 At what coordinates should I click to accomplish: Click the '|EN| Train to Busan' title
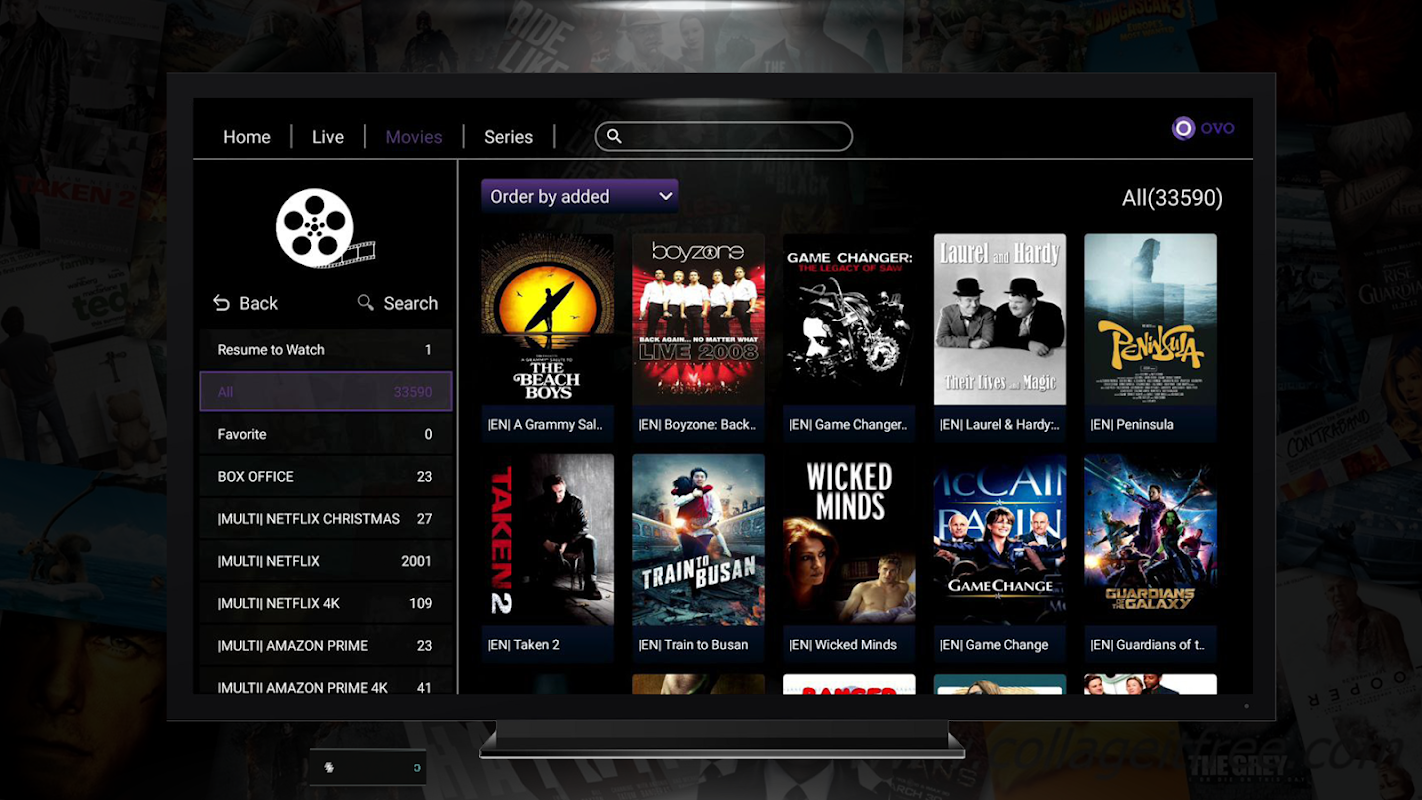pos(693,645)
